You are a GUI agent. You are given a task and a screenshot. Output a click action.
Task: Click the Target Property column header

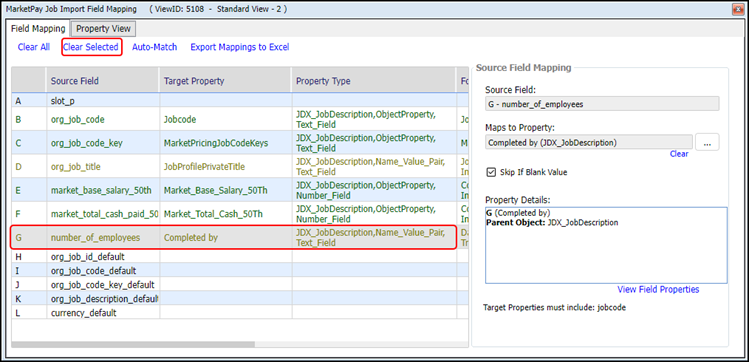pyautogui.click(x=225, y=81)
